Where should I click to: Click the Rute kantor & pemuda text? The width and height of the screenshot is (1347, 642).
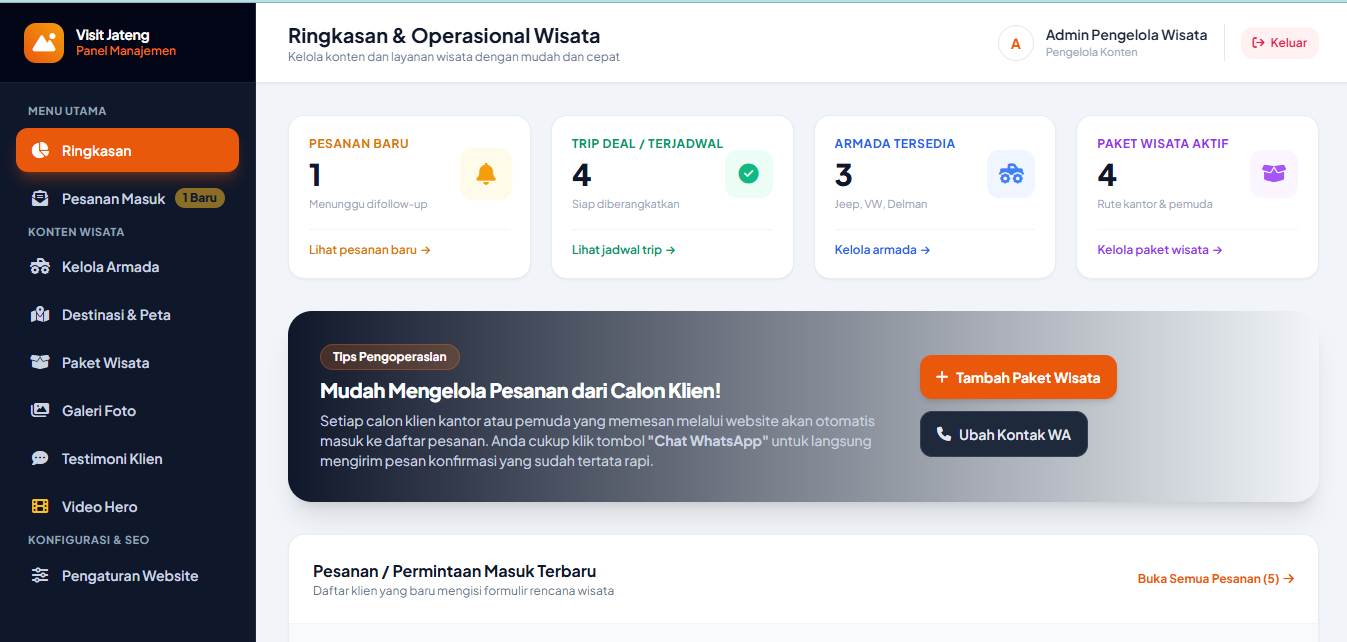tap(1155, 204)
